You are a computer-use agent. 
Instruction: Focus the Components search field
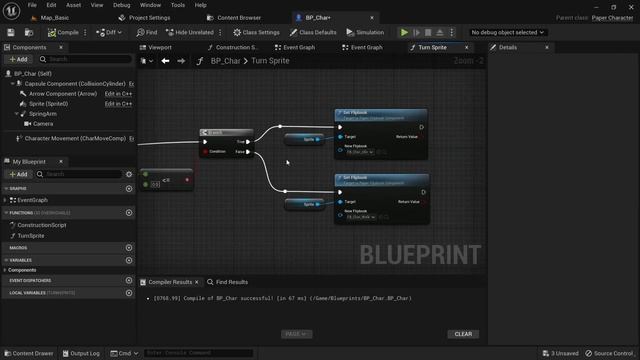pyautogui.click(x=85, y=59)
